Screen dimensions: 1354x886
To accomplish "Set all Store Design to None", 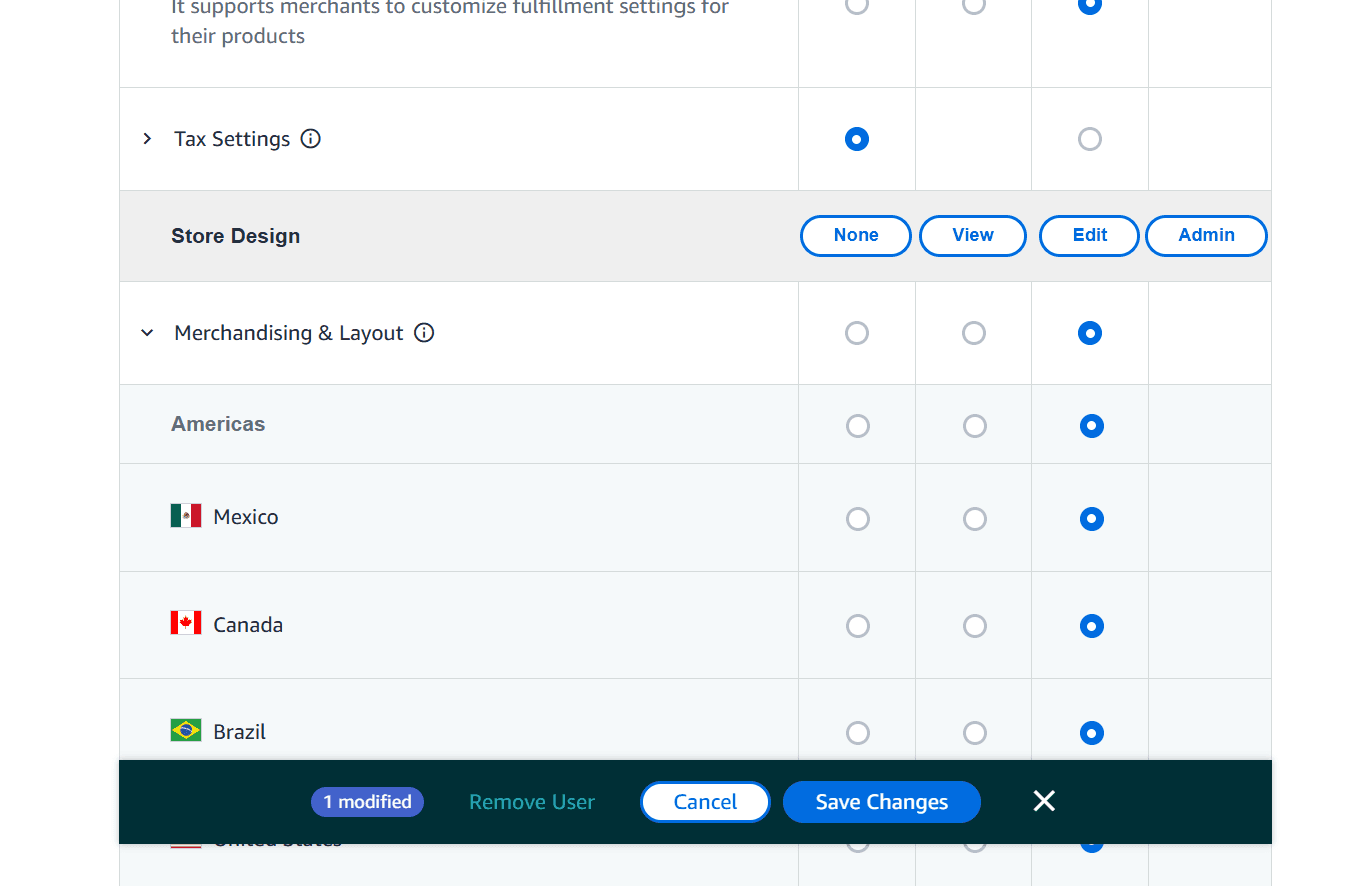I will pyautogui.click(x=856, y=236).
